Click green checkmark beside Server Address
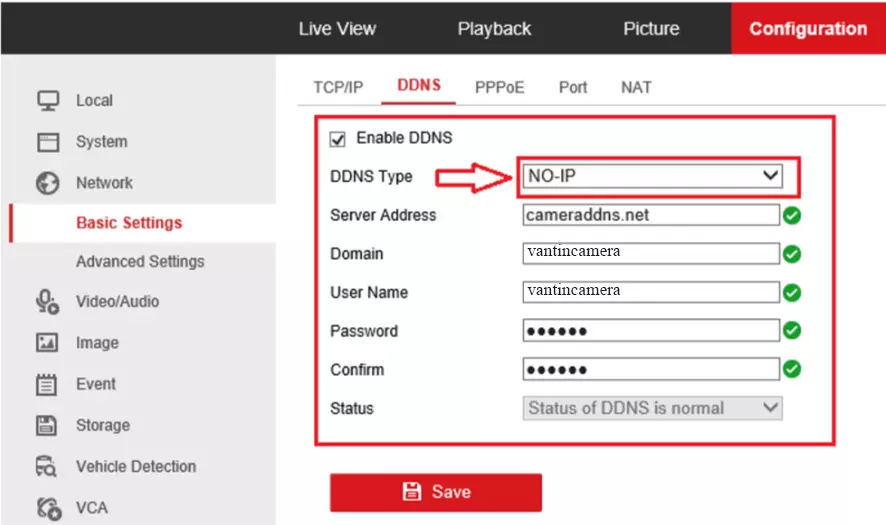This screenshot has width=886, height=525. [x=792, y=215]
